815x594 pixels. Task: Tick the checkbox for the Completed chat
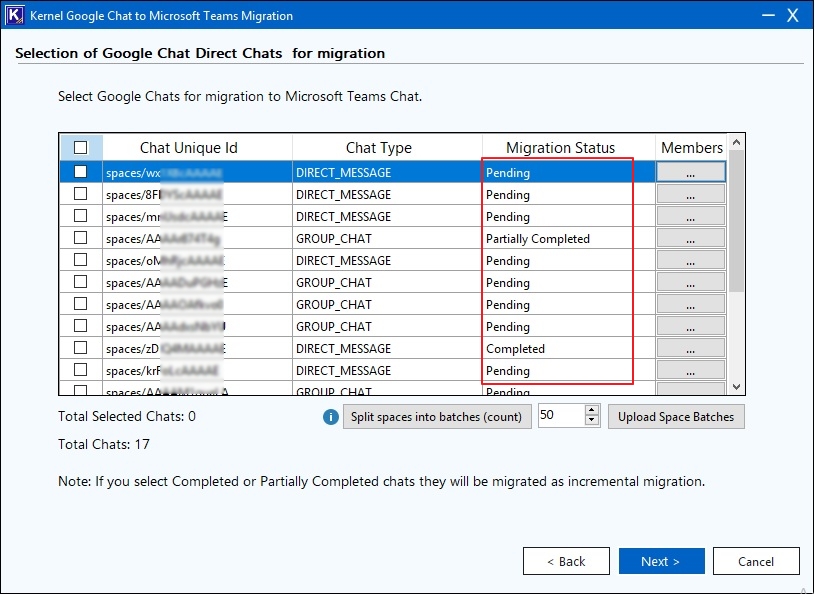point(81,349)
